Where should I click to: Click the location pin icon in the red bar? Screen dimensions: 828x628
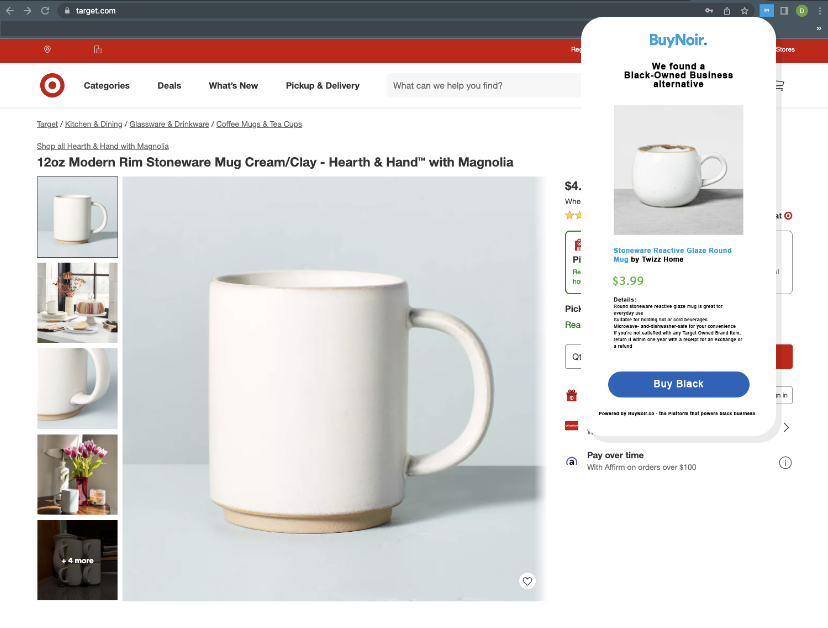point(47,49)
